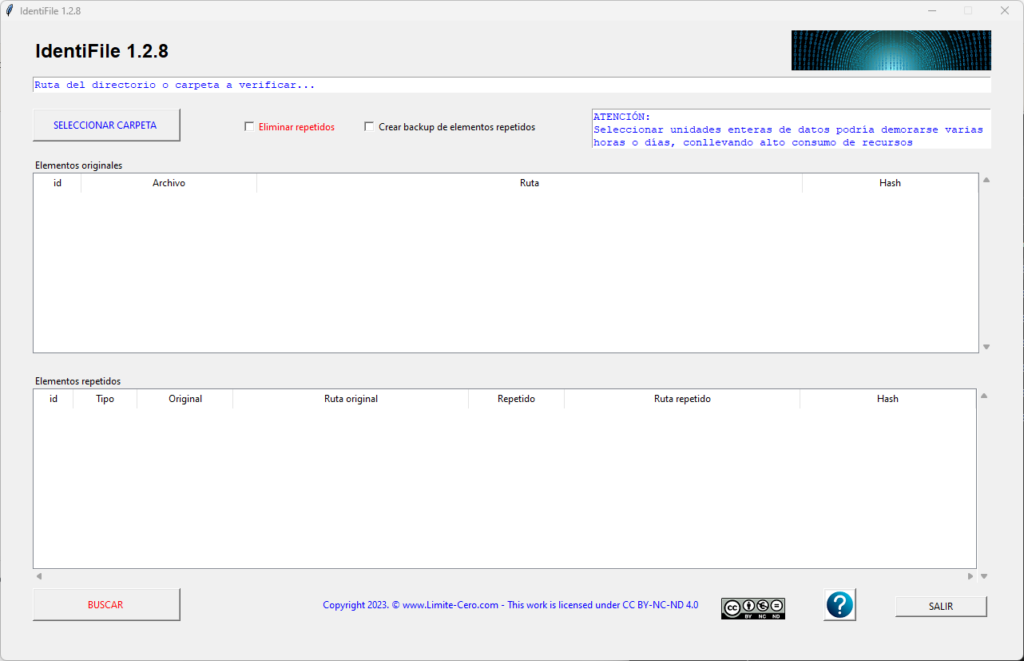The image size is (1024, 661).
Task: Click down arrow of originals table scrollbar
Action: click(x=987, y=347)
